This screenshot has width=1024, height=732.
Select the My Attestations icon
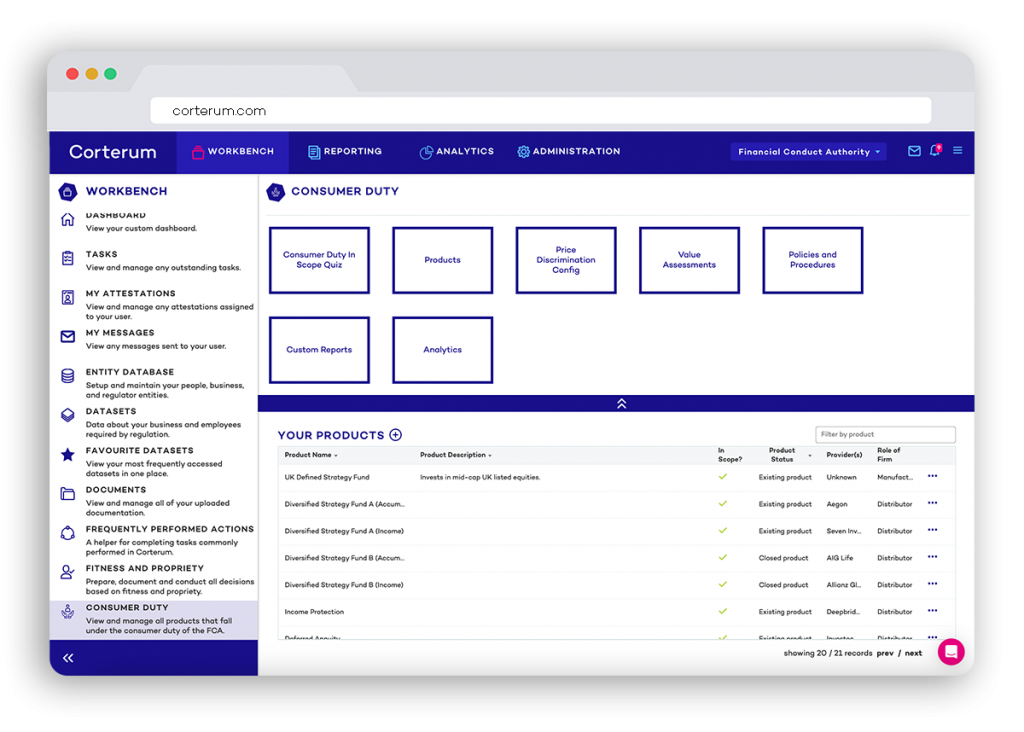click(67, 298)
